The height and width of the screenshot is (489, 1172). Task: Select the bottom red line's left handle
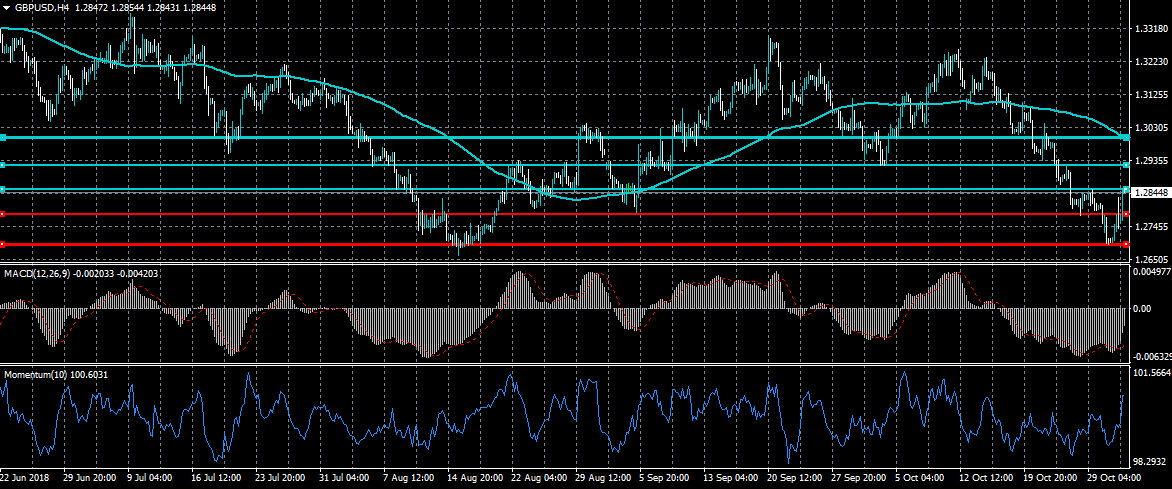pyautogui.click(x=3, y=244)
